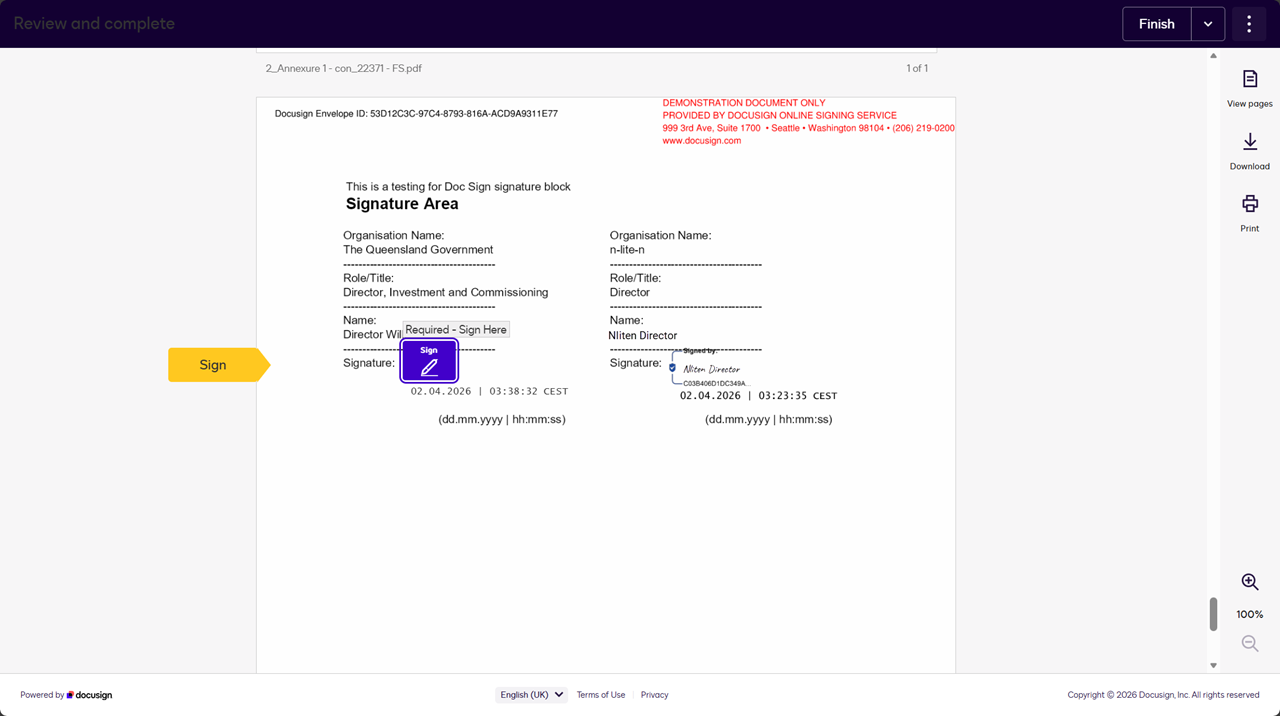Click the scrollbar up arrow

[1213, 56]
